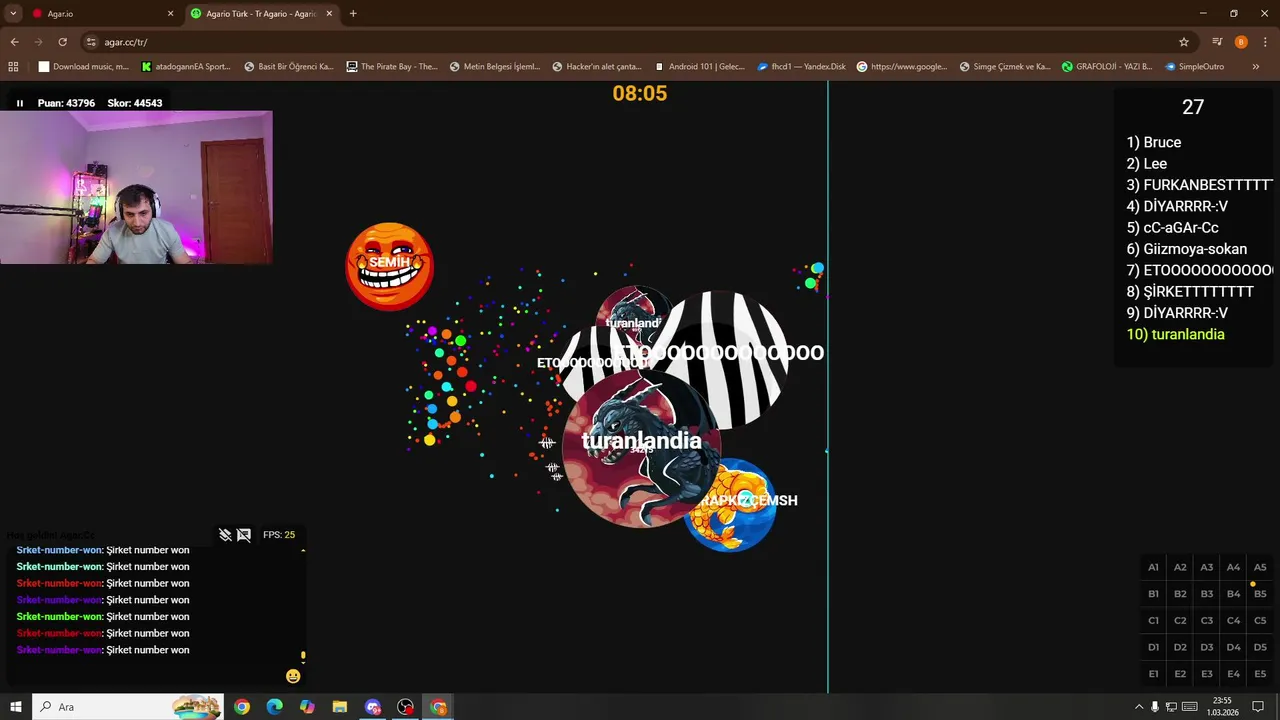This screenshot has height=720, width=1280.
Task: Open the Hacker'ın alet çanta bookmark
Action: (x=597, y=67)
